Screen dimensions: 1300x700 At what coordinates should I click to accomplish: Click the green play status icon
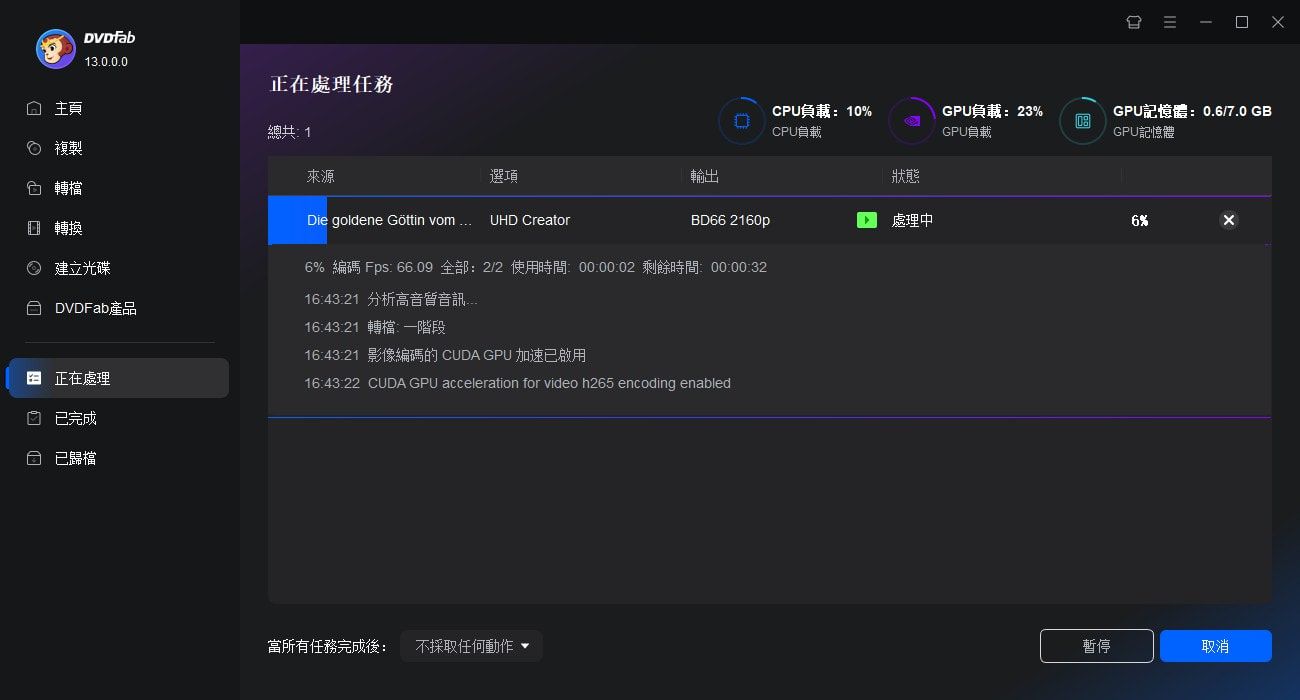tap(867, 220)
